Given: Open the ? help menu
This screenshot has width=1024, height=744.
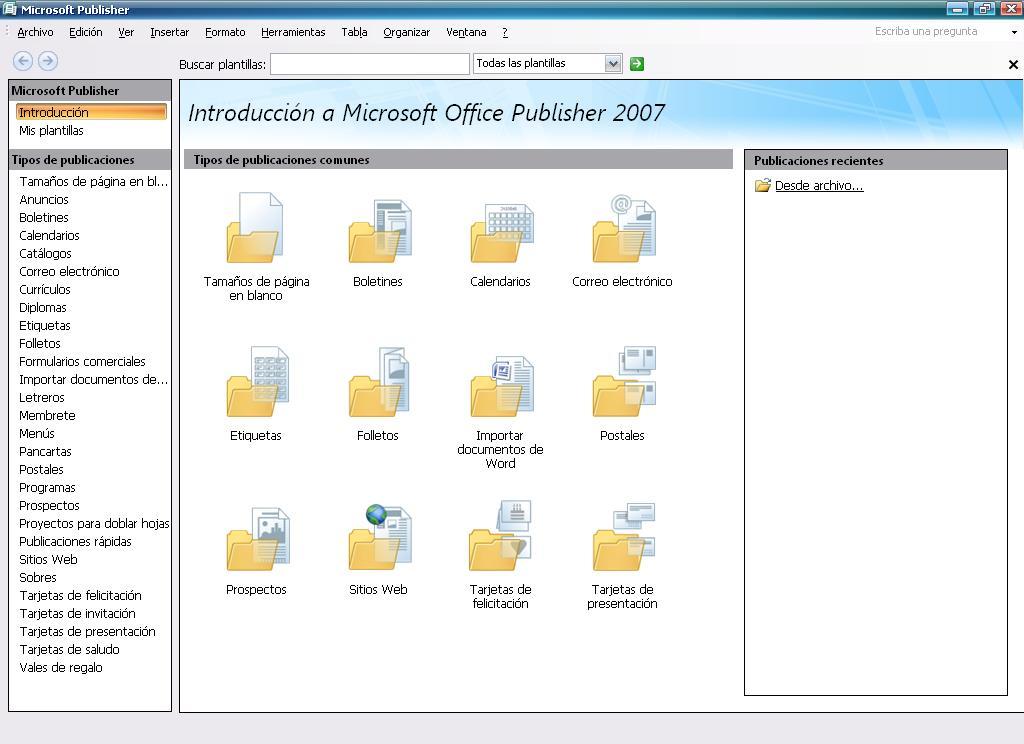Looking at the screenshot, I should pyautogui.click(x=505, y=32).
